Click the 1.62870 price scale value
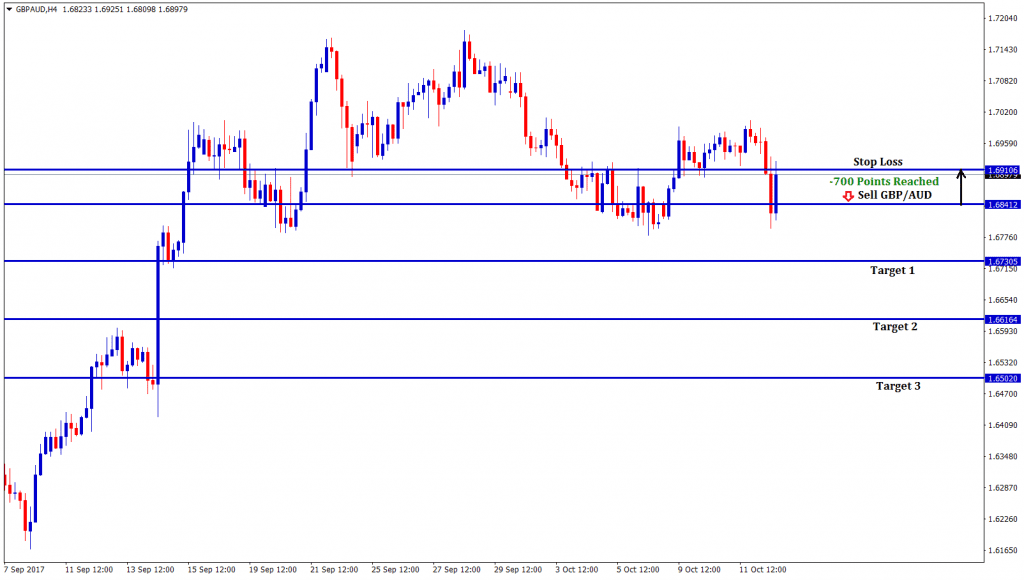Image resolution: width=1024 pixels, height=580 pixels. [x=1003, y=488]
